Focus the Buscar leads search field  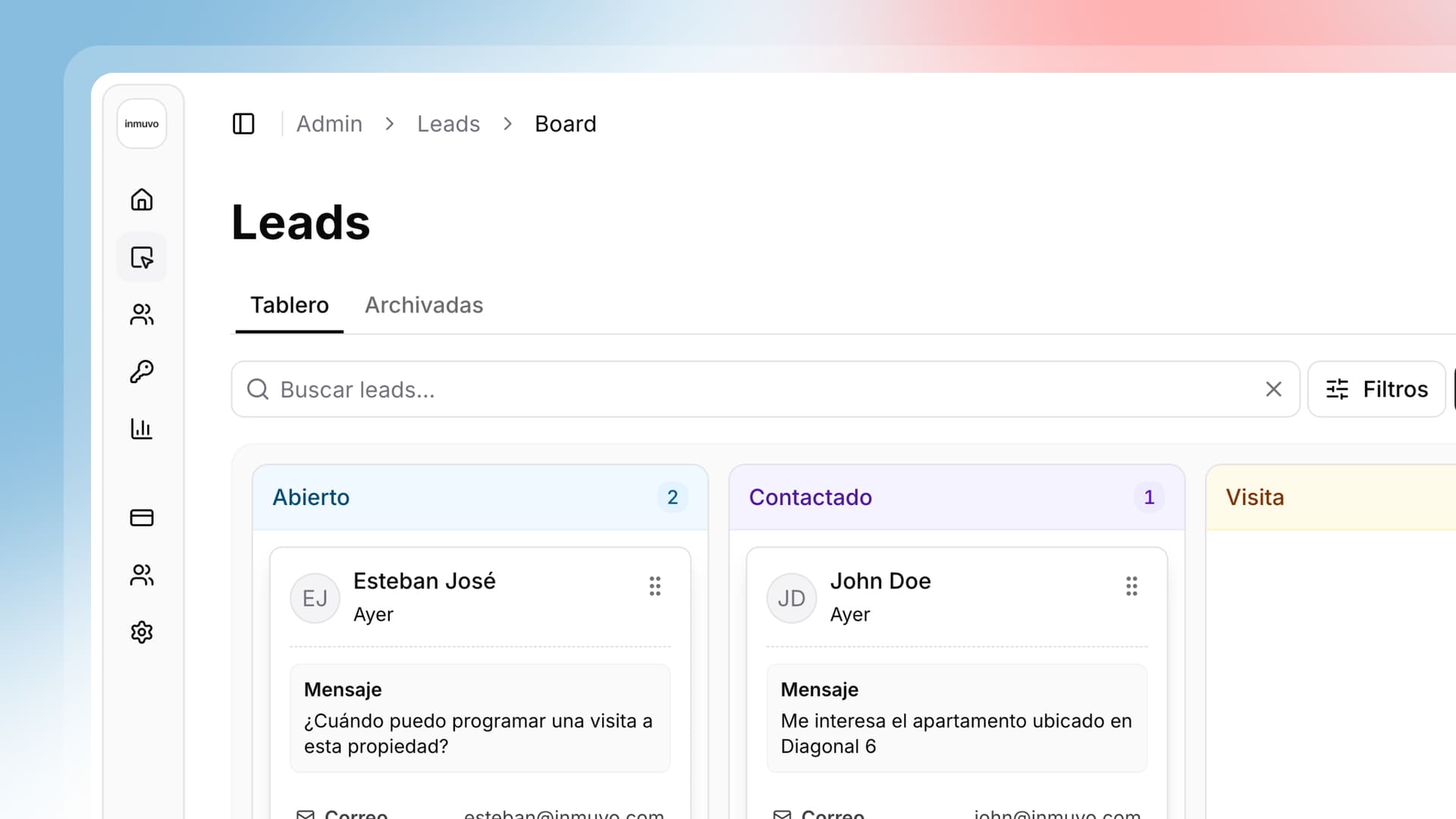pos(766,389)
